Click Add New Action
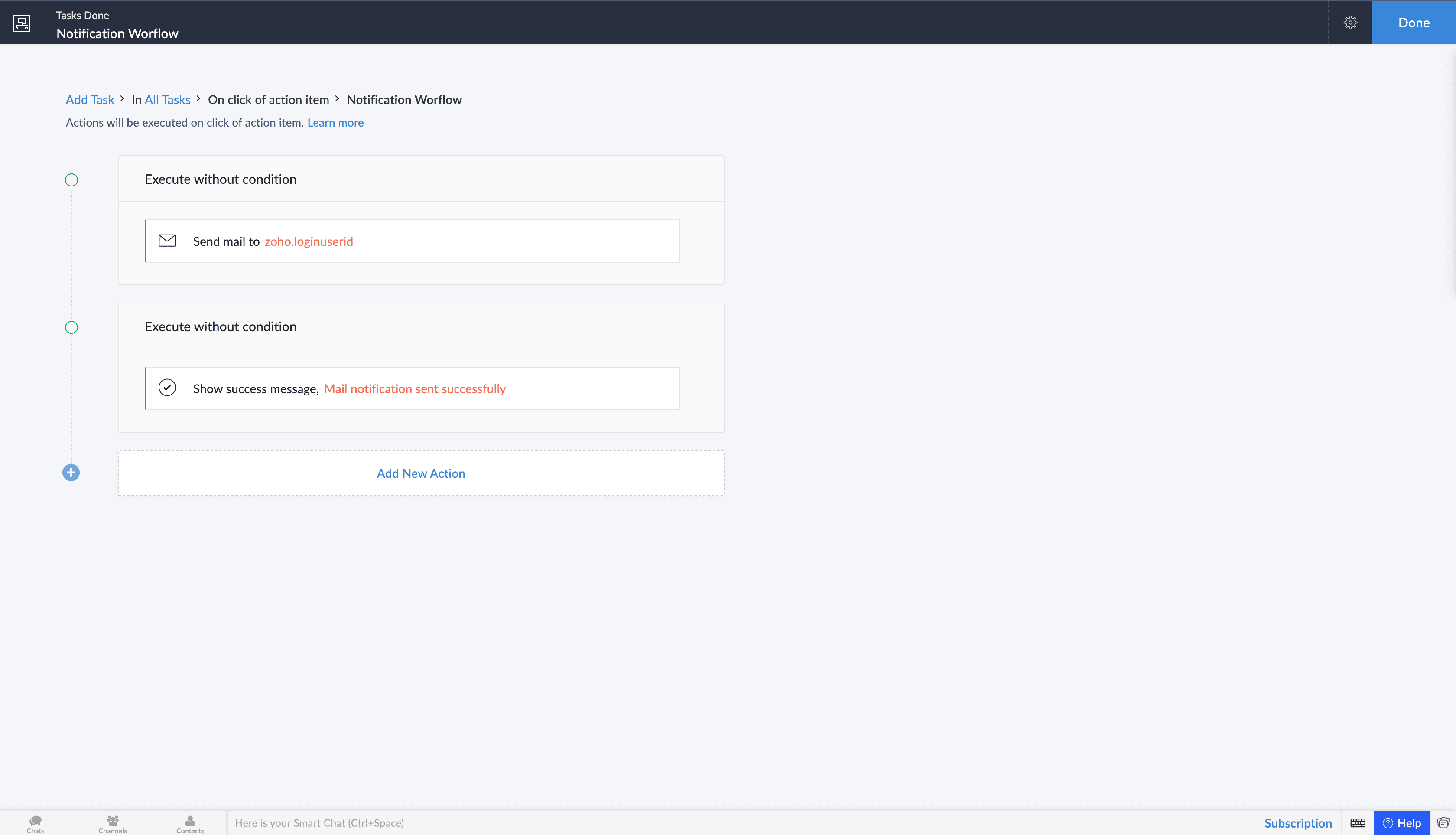The width and height of the screenshot is (1456, 835). tap(421, 473)
